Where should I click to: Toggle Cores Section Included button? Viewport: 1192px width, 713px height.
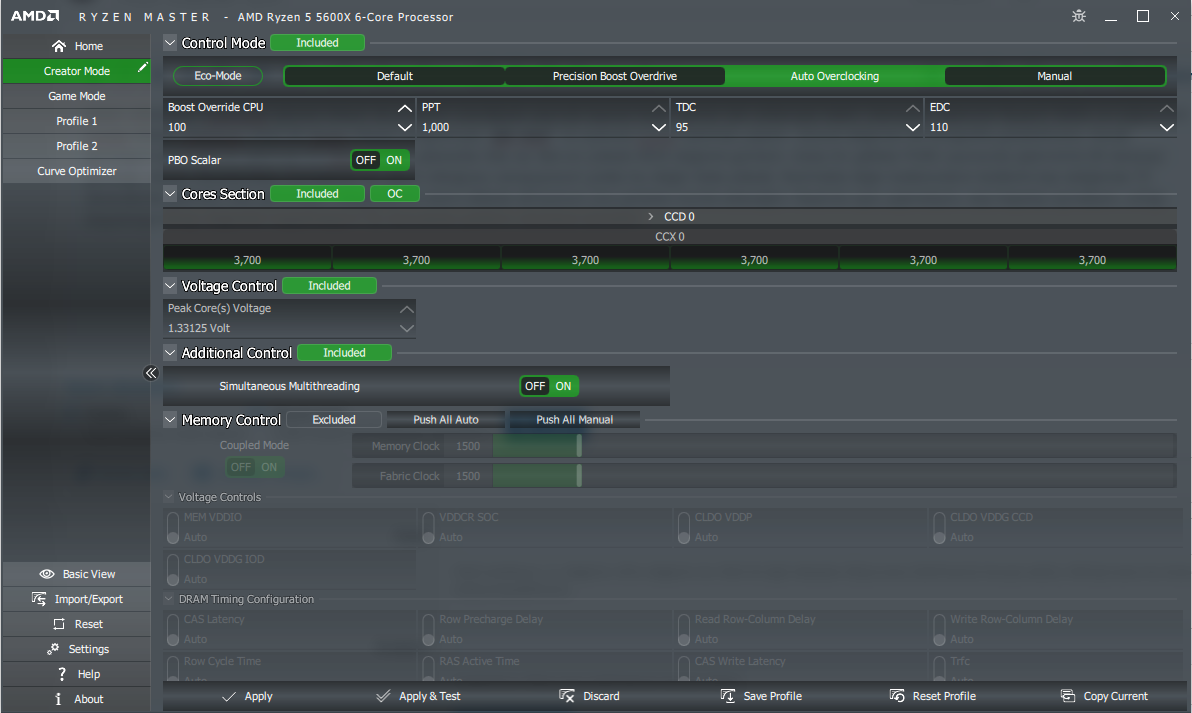point(317,194)
